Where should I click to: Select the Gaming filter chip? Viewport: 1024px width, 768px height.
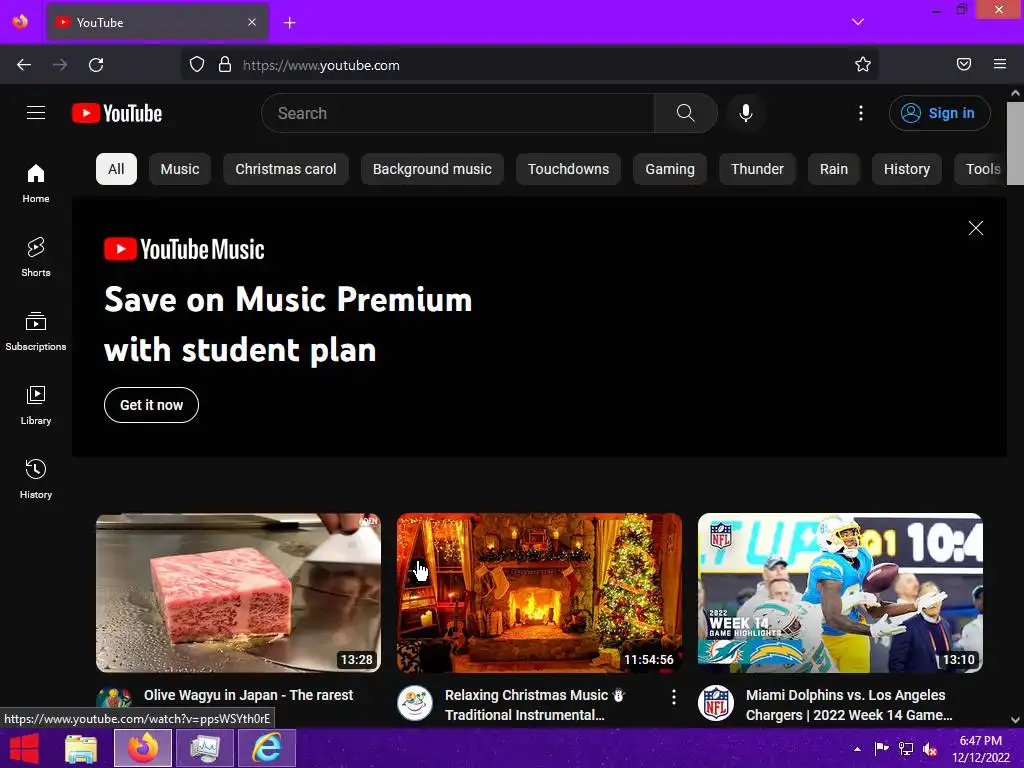(669, 169)
